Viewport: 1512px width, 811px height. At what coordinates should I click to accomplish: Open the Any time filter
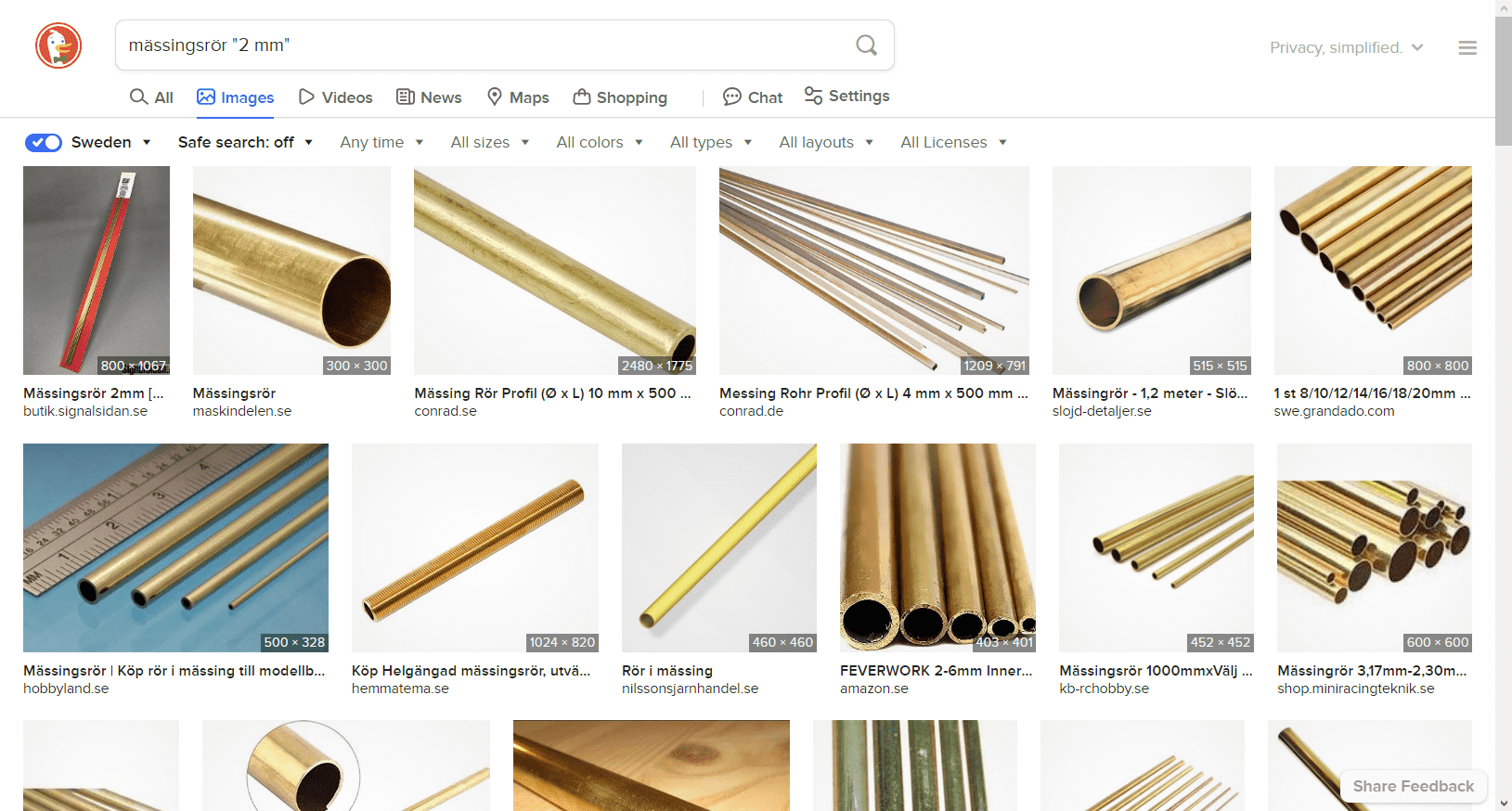[x=381, y=142]
